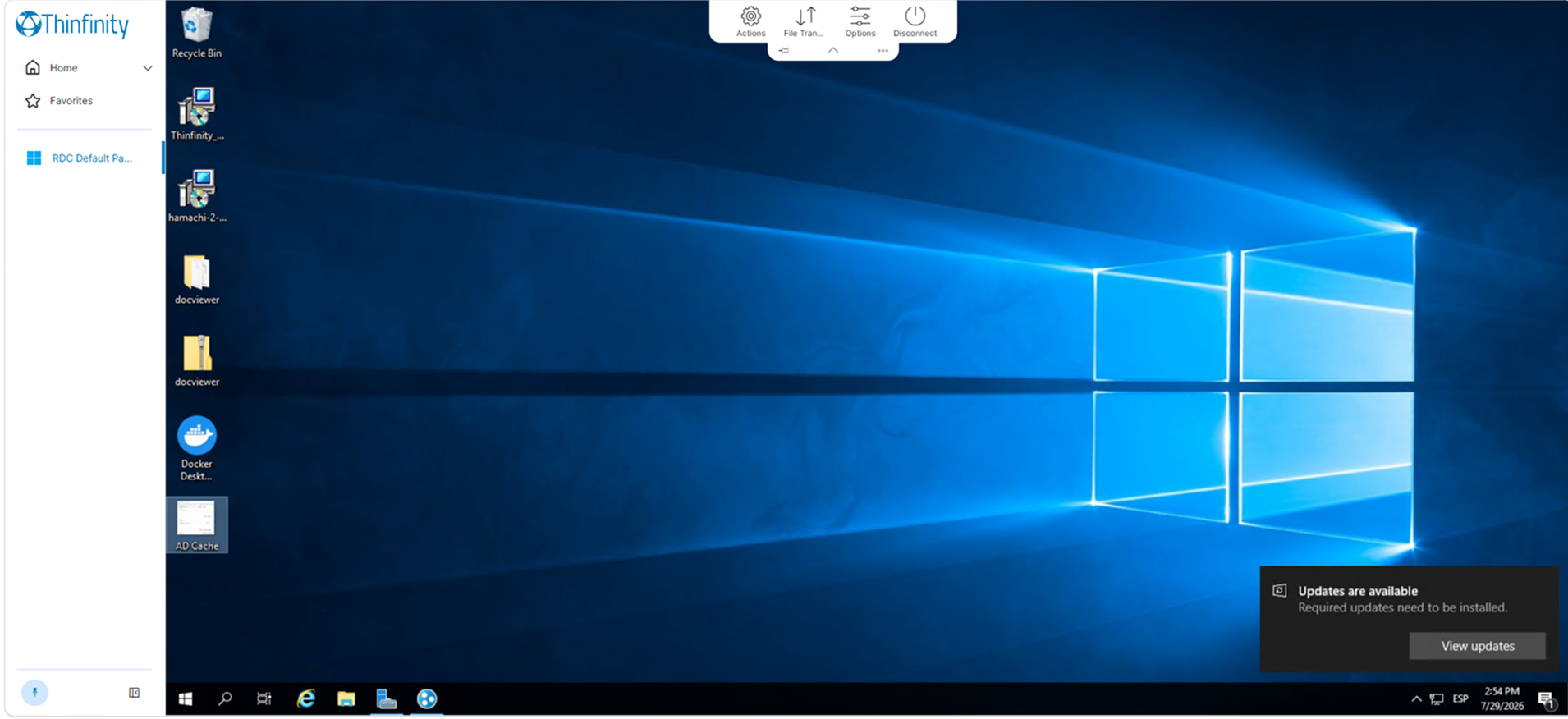
Task: Open connection Options sliders
Action: [860, 21]
